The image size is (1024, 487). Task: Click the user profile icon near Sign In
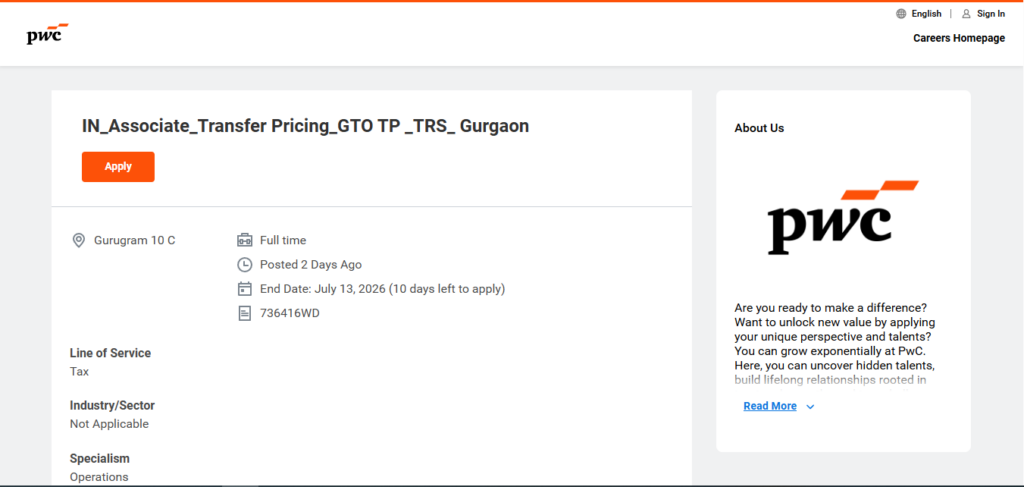[967, 14]
